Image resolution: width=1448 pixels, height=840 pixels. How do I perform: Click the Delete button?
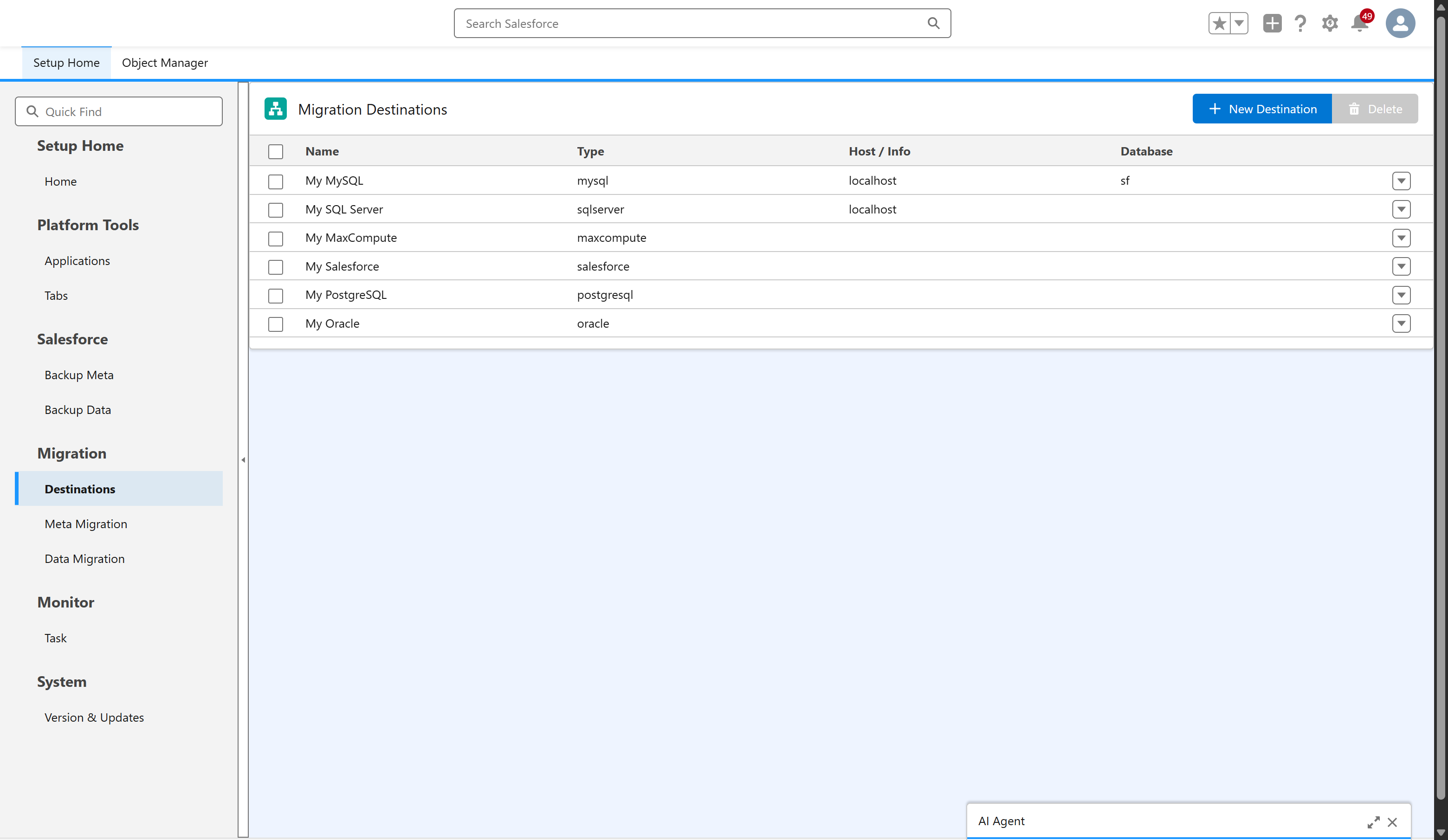[1375, 109]
